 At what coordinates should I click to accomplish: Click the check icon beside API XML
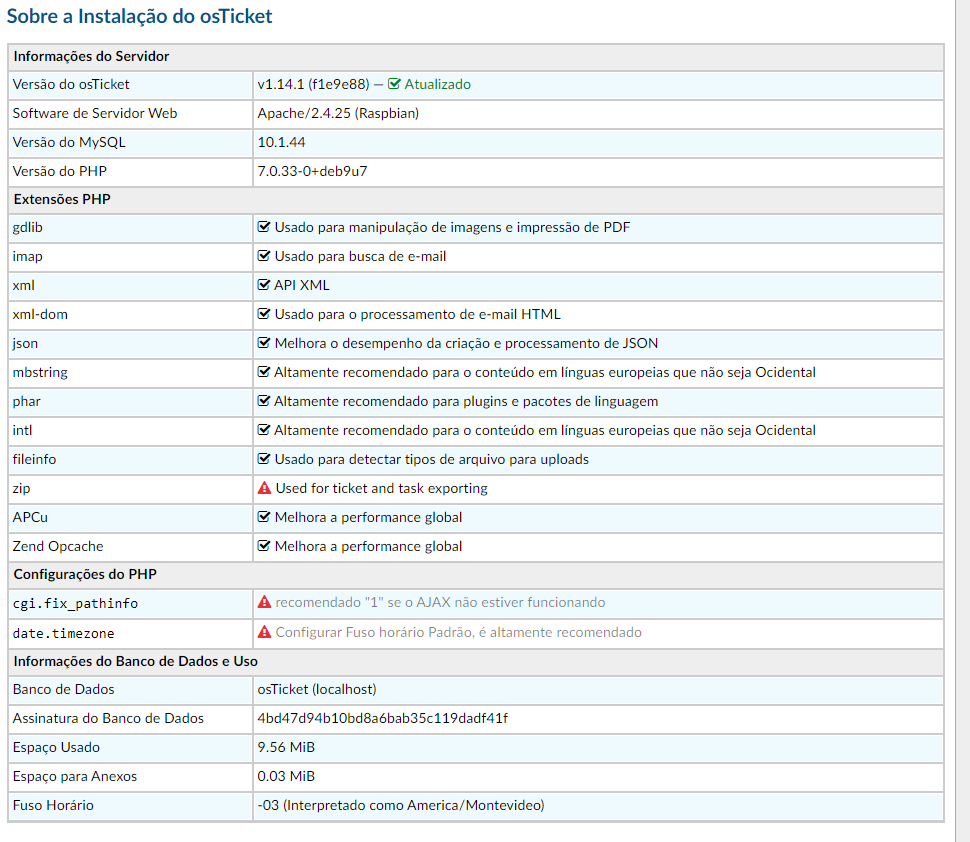(264, 285)
